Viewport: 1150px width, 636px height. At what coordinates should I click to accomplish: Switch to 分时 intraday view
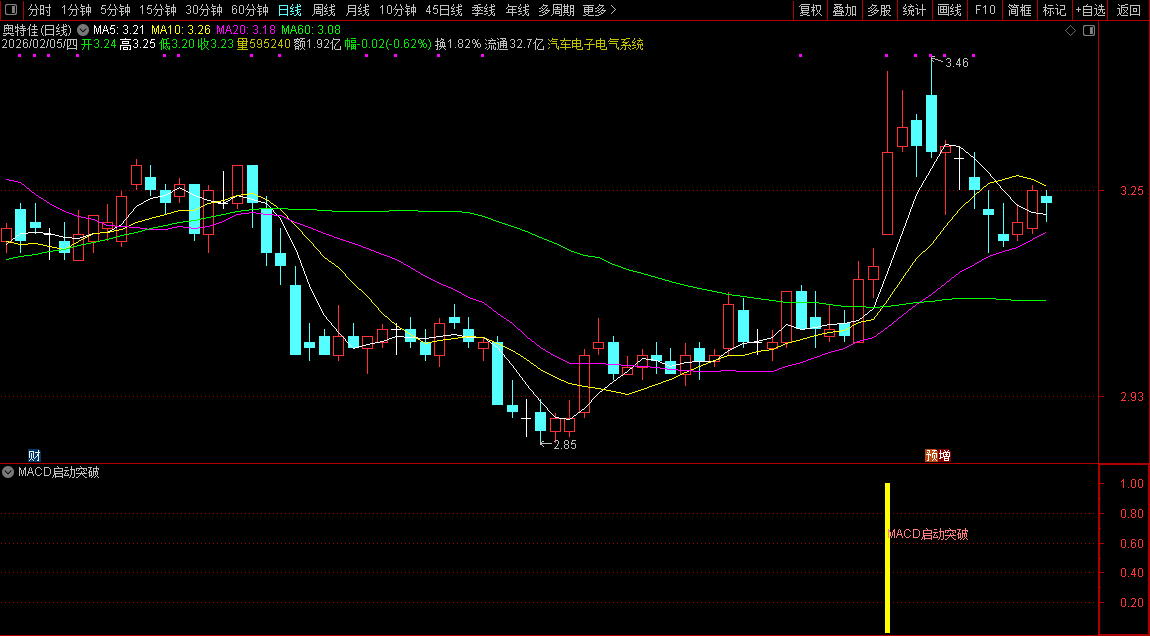click(x=40, y=10)
